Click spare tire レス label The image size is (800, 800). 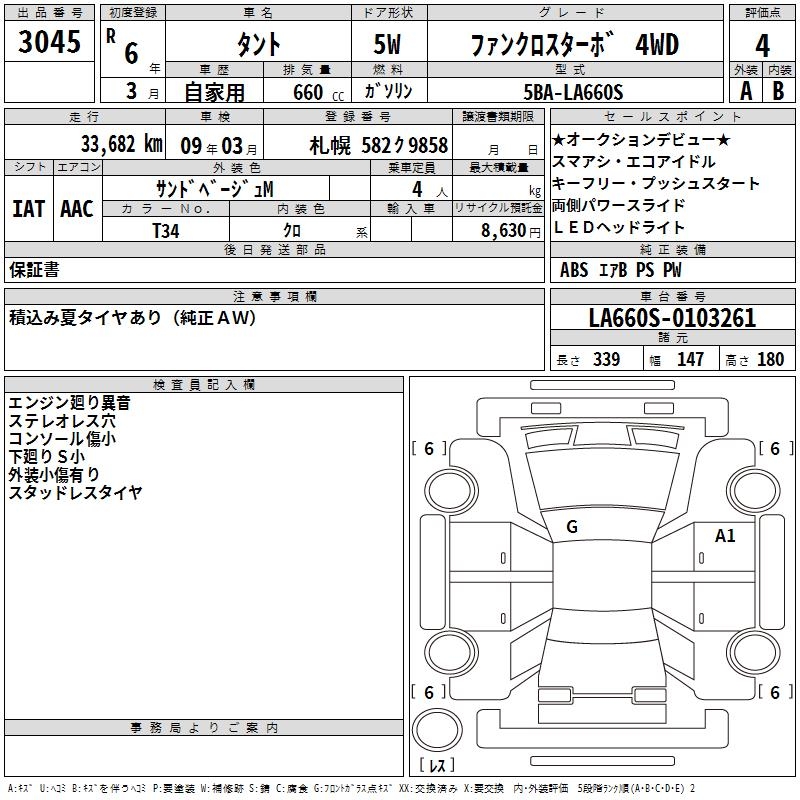click(x=437, y=764)
